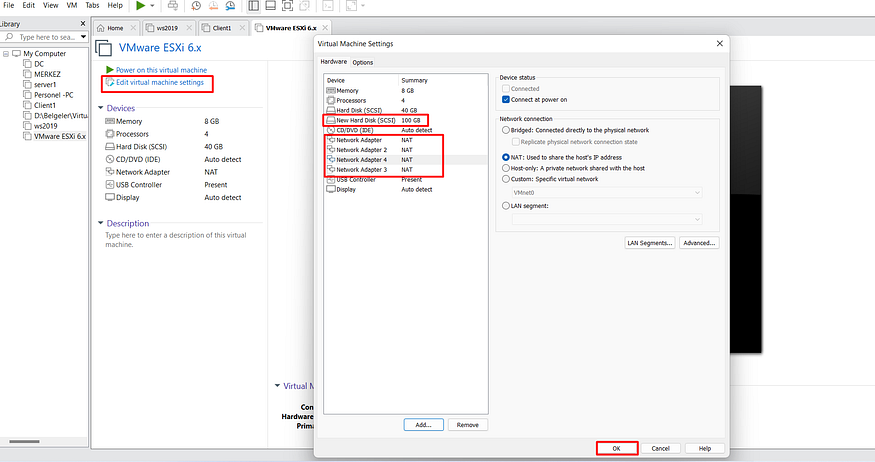The image size is (875, 462).
Task: Close the Library panel
Action: click(x=83, y=23)
